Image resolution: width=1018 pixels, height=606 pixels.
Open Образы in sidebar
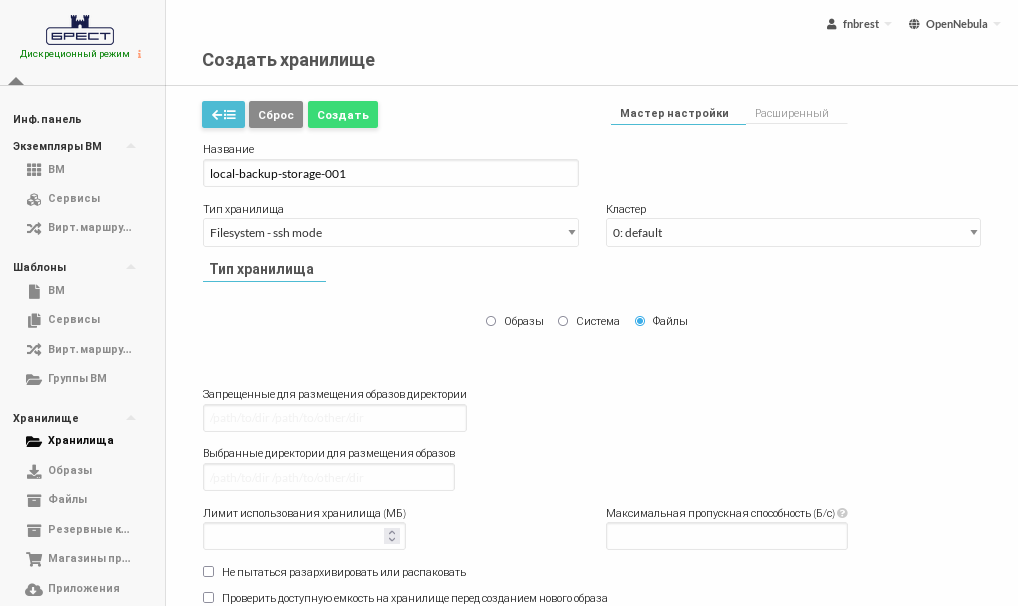point(70,470)
